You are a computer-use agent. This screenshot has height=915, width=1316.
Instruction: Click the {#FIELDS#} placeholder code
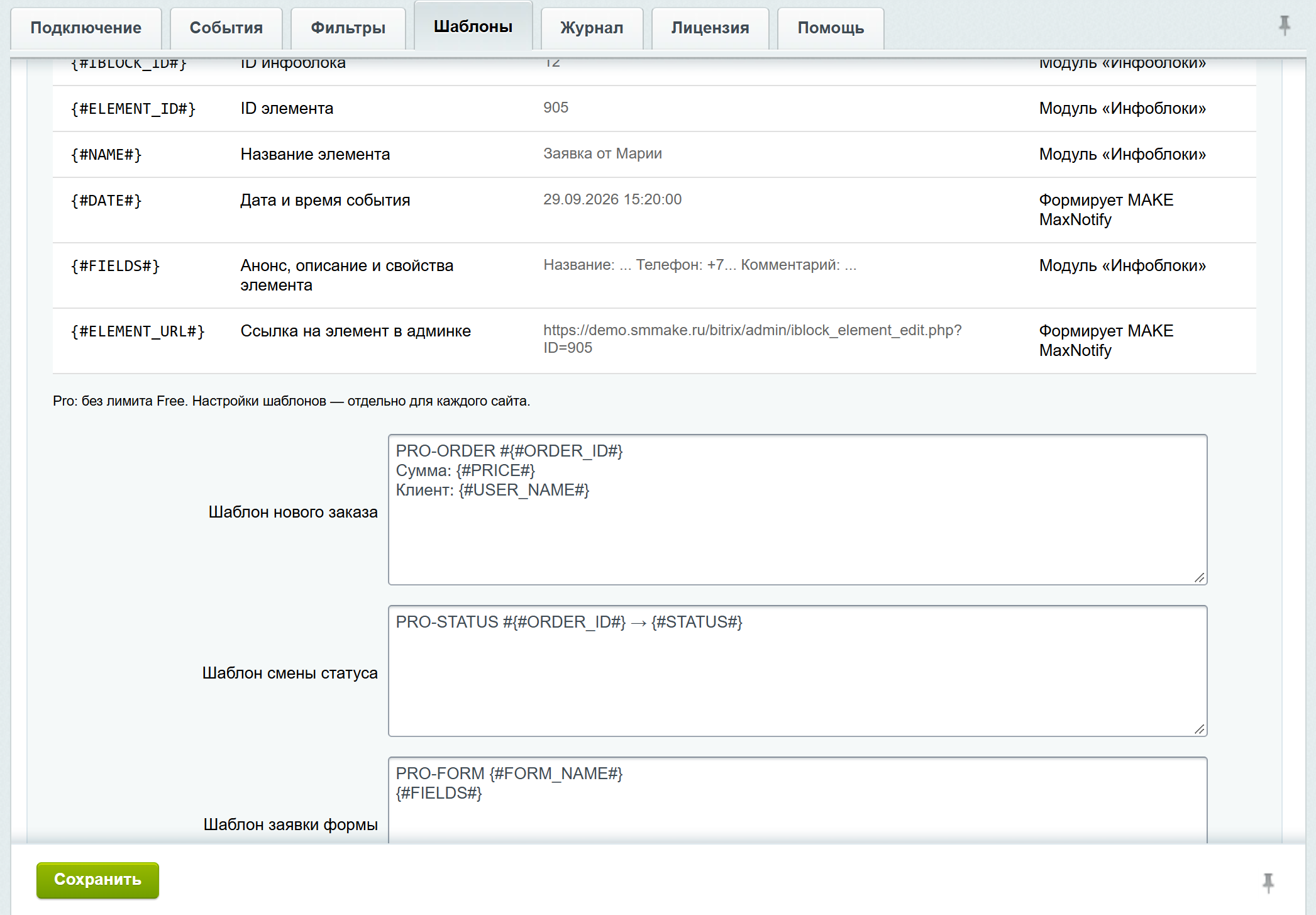coord(115,266)
